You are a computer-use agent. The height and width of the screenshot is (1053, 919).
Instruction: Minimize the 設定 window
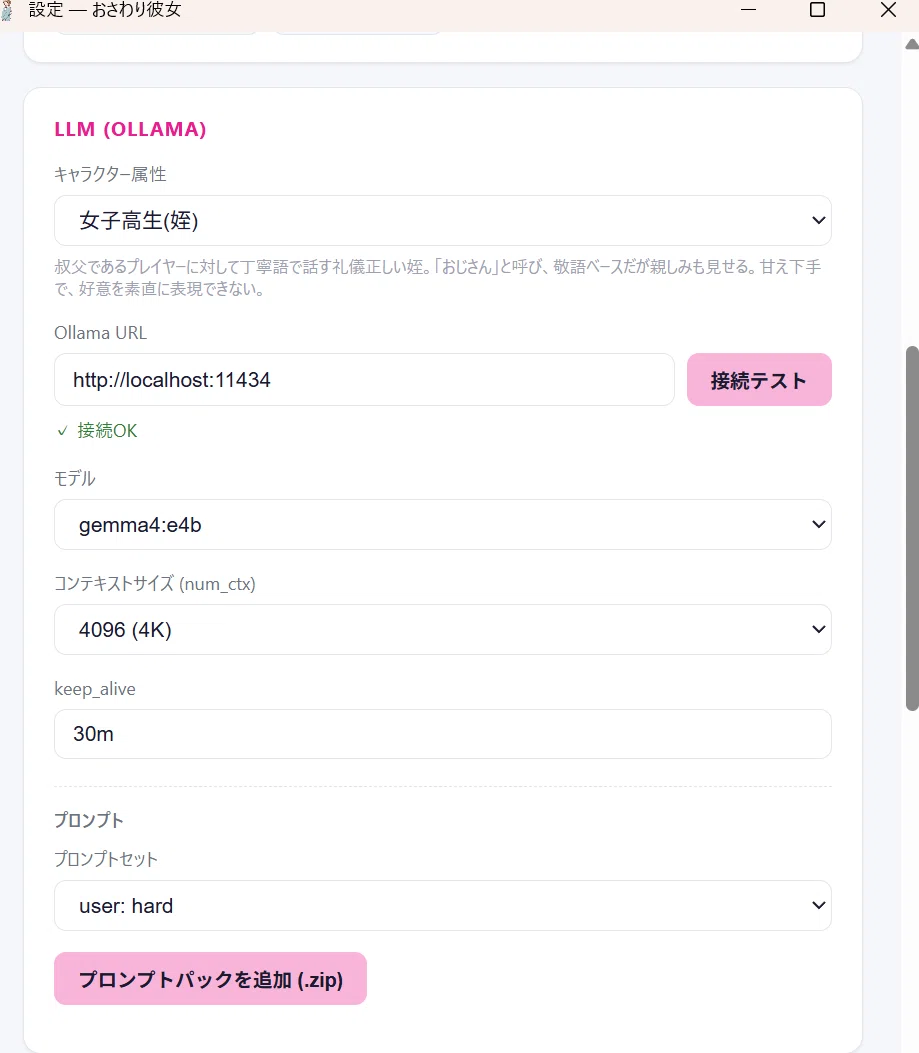[748, 10]
